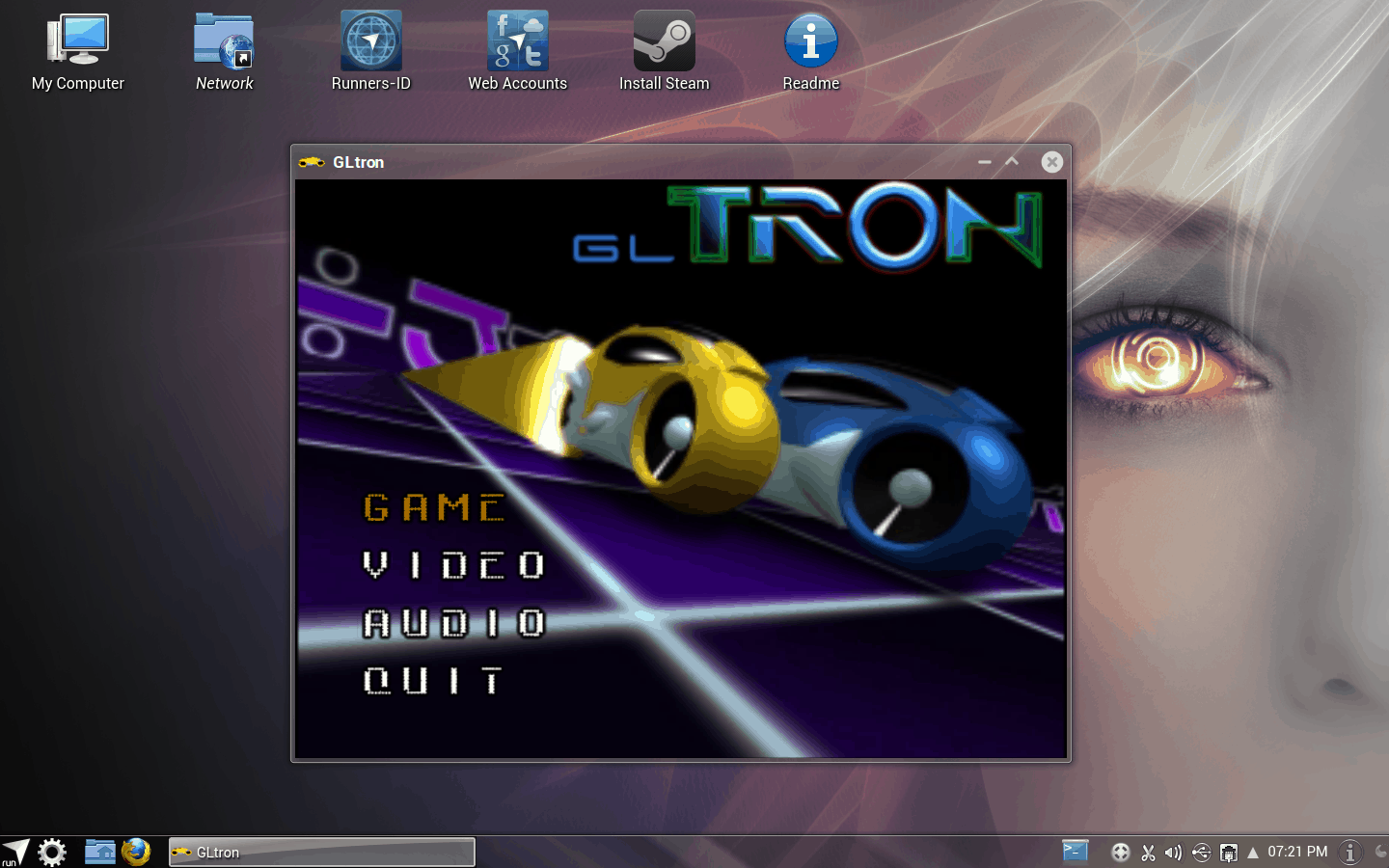This screenshot has height=868, width=1389.
Task: Open system settings gear in taskbar
Action: (x=52, y=853)
